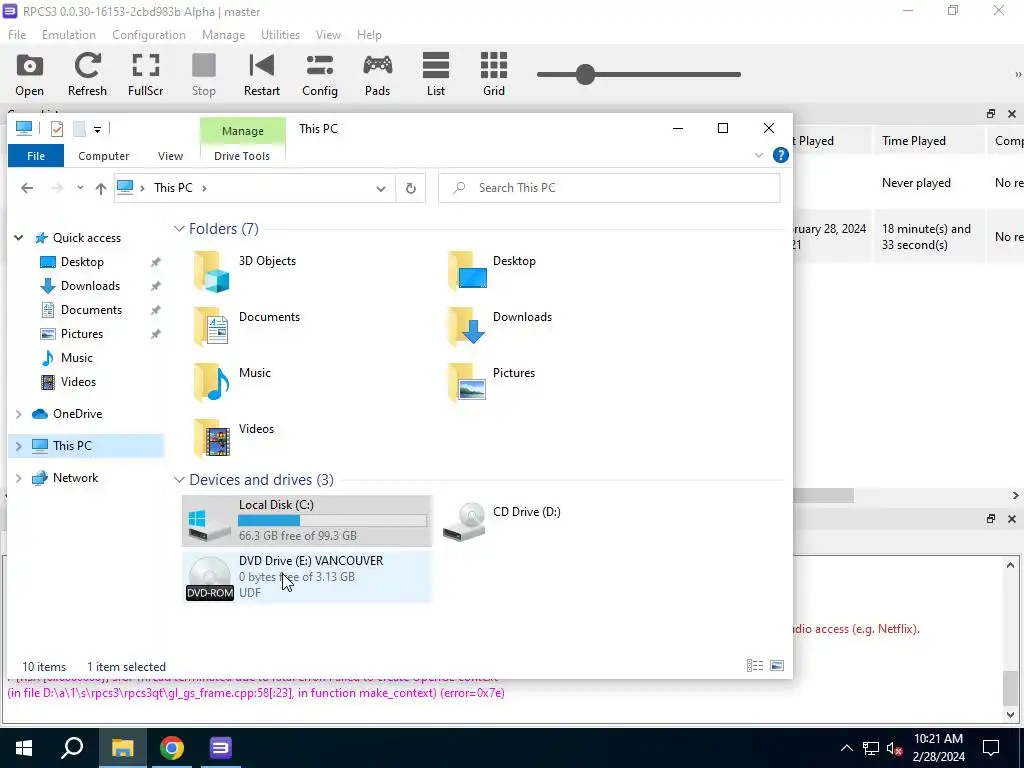
Task: Open Desktop in Quick access
Action: [82, 262]
